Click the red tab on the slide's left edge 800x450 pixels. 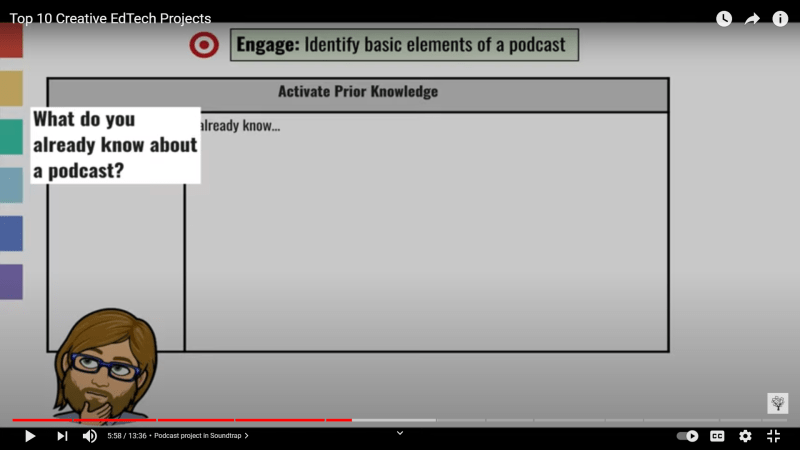[x=11, y=41]
